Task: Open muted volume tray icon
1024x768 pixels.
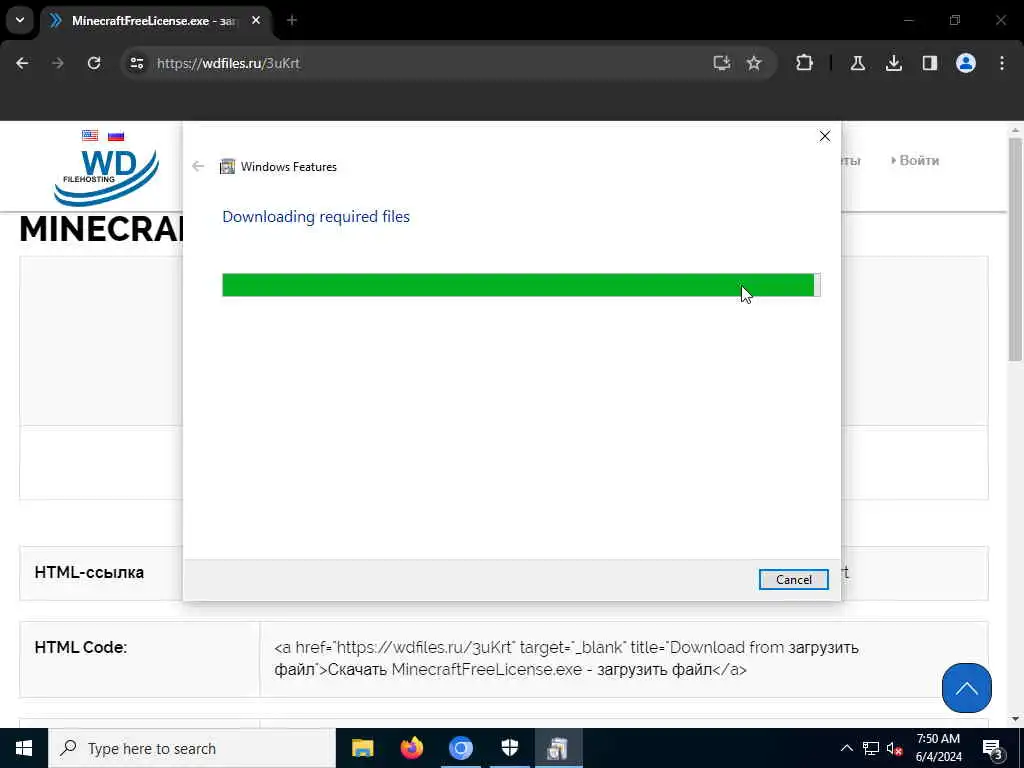Action: point(895,748)
